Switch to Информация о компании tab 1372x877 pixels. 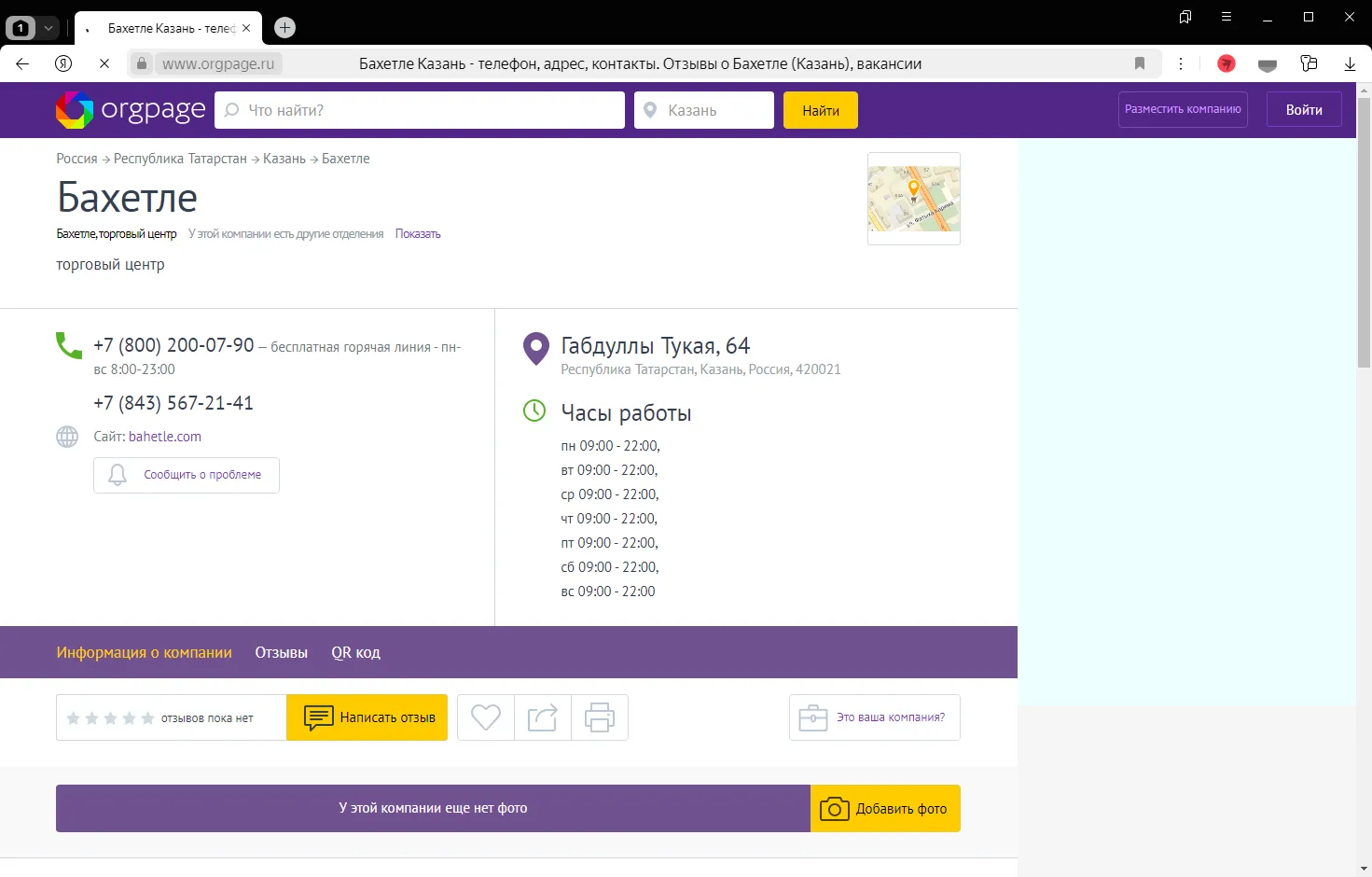[x=144, y=652]
